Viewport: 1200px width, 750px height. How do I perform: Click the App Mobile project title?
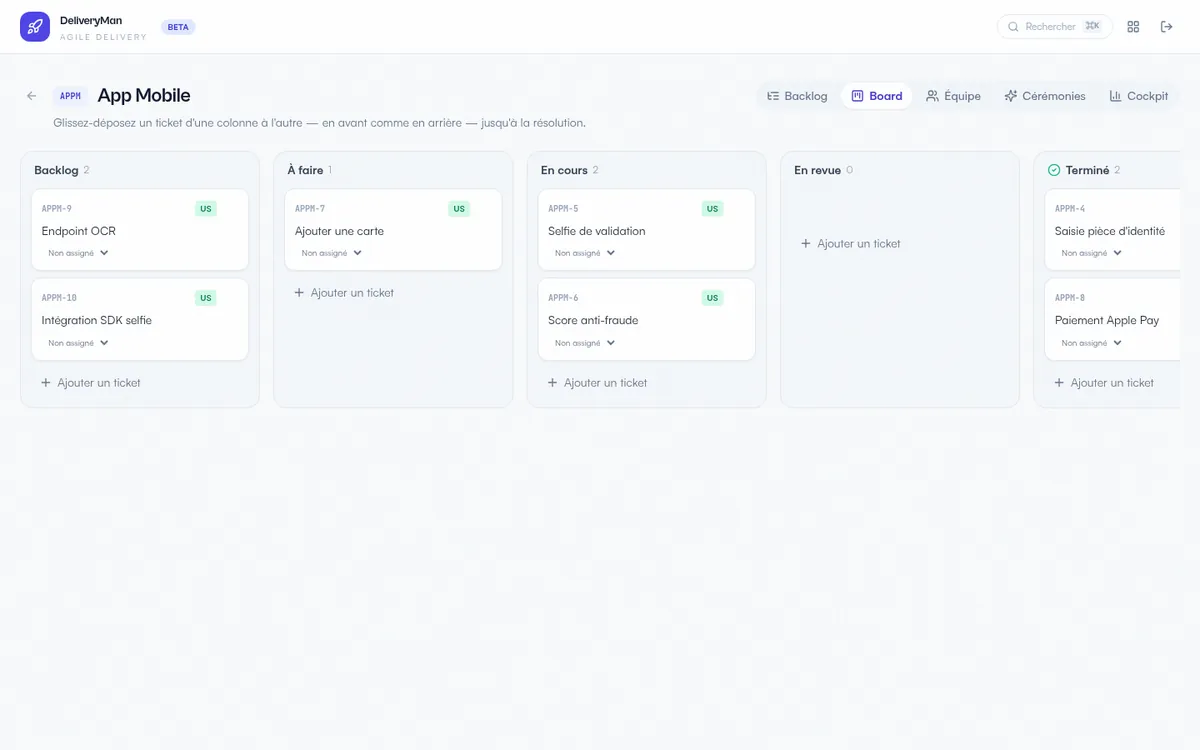144,96
